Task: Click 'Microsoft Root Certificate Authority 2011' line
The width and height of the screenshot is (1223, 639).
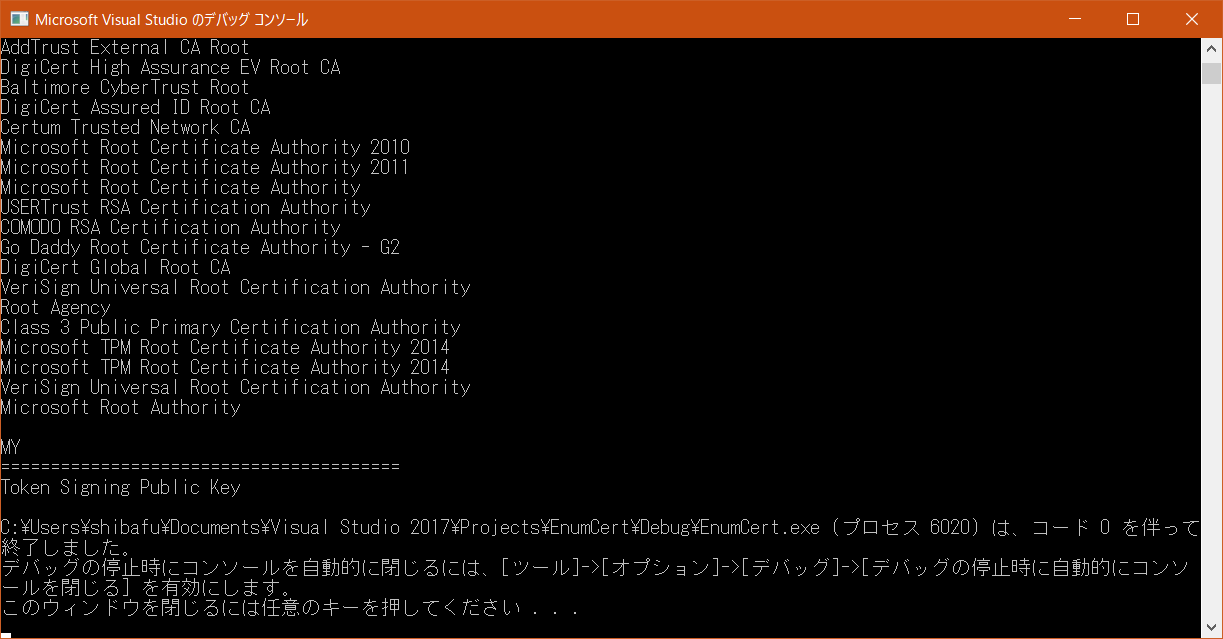Action: click(x=205, y=168)
